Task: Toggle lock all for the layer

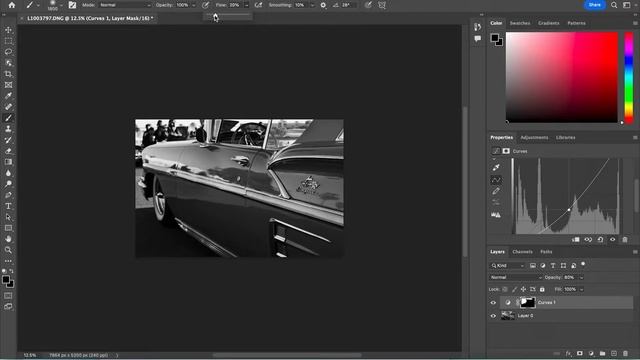Action: coord(542,289)
